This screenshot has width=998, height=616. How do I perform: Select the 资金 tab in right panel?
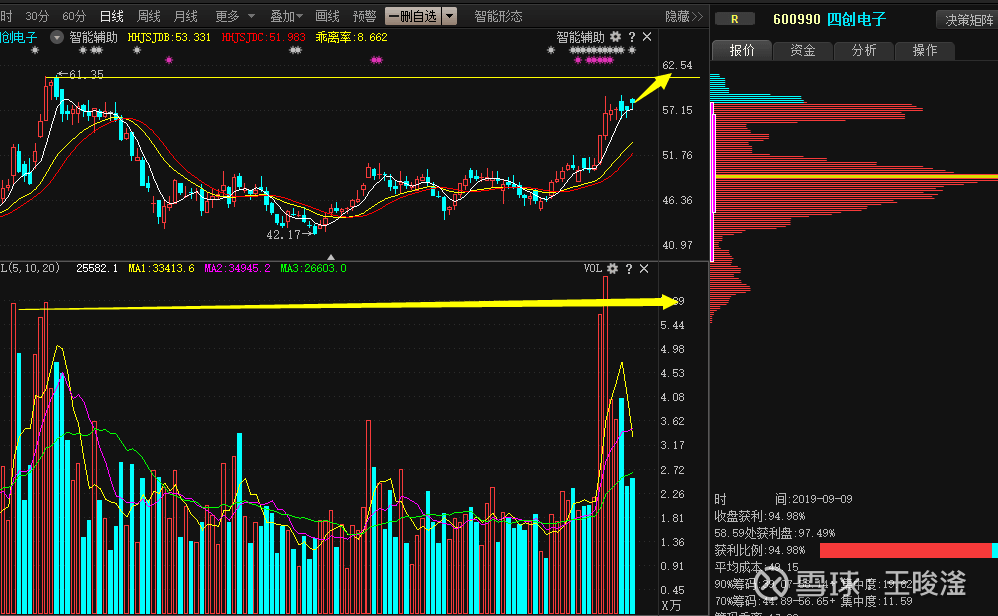(x=803, y=50)
